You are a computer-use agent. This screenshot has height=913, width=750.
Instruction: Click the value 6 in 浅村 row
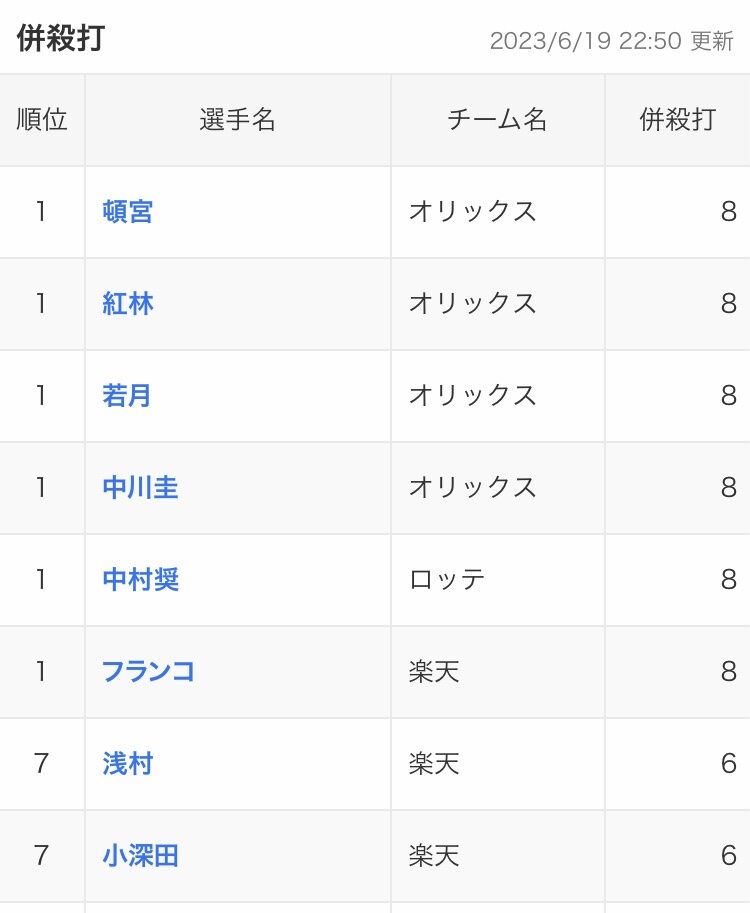728,763
